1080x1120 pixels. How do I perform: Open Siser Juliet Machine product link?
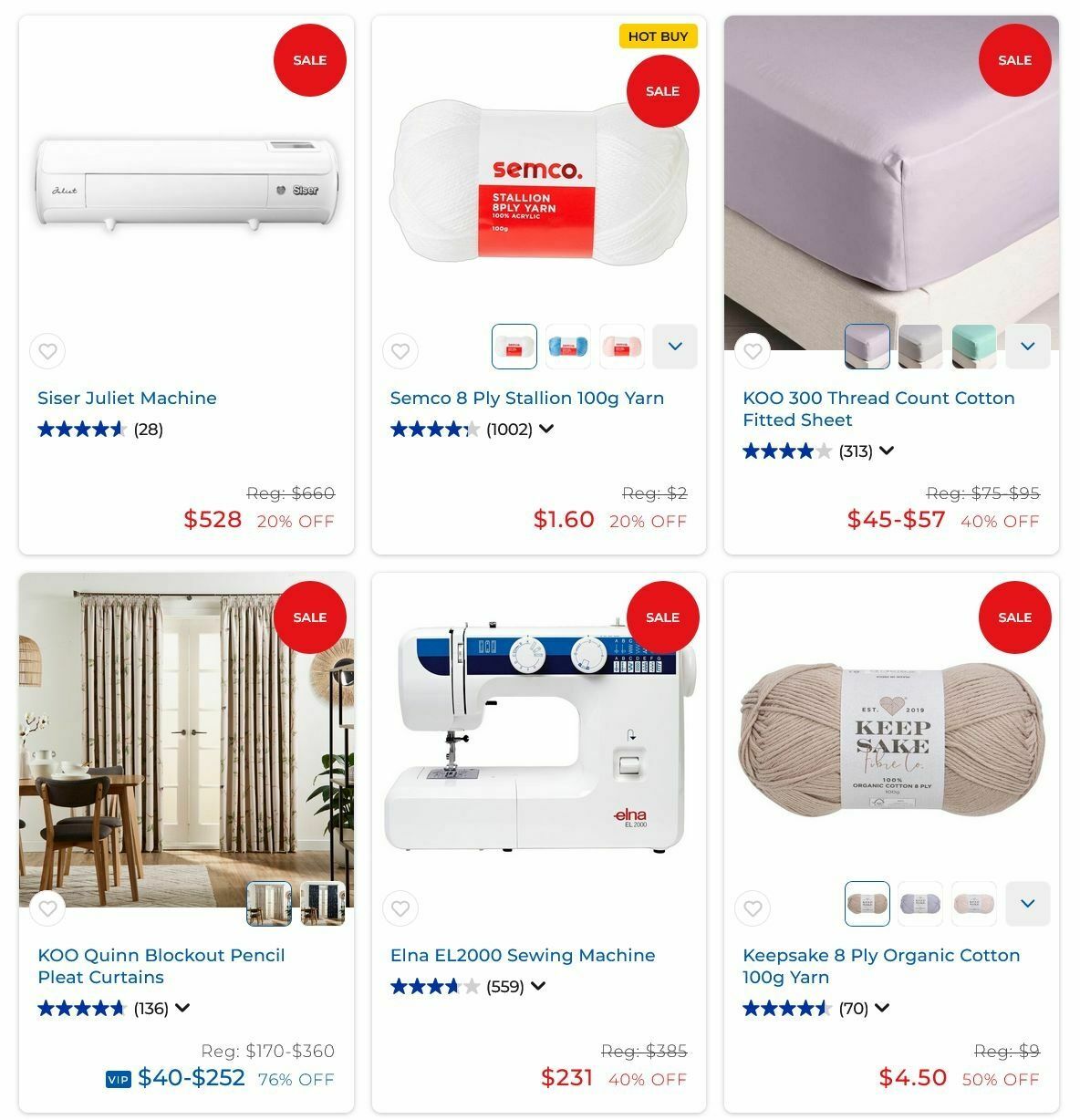127,398
